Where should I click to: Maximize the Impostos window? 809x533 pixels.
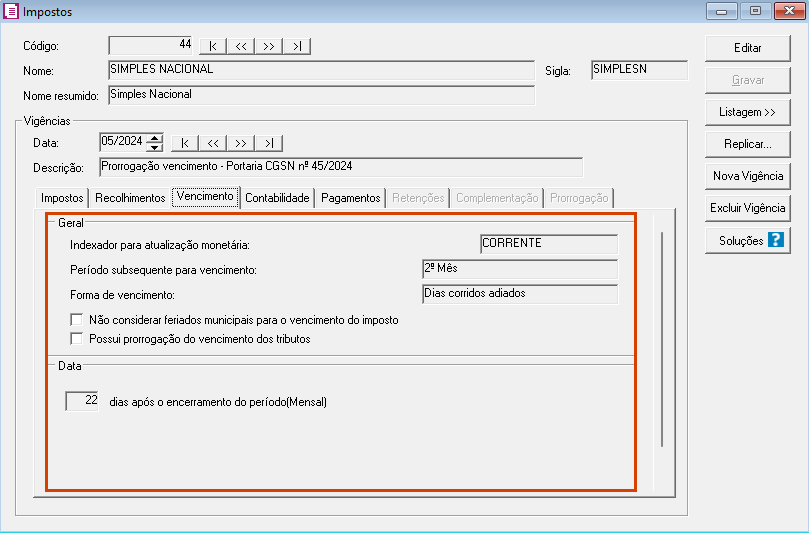tap(755, 11)
